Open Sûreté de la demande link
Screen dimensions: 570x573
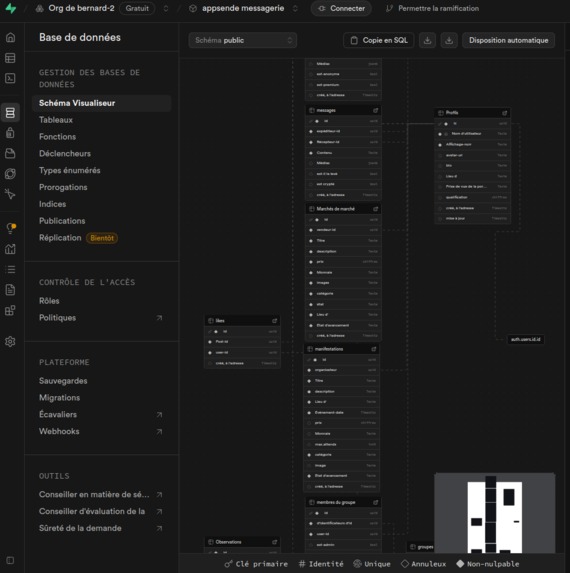101,528
